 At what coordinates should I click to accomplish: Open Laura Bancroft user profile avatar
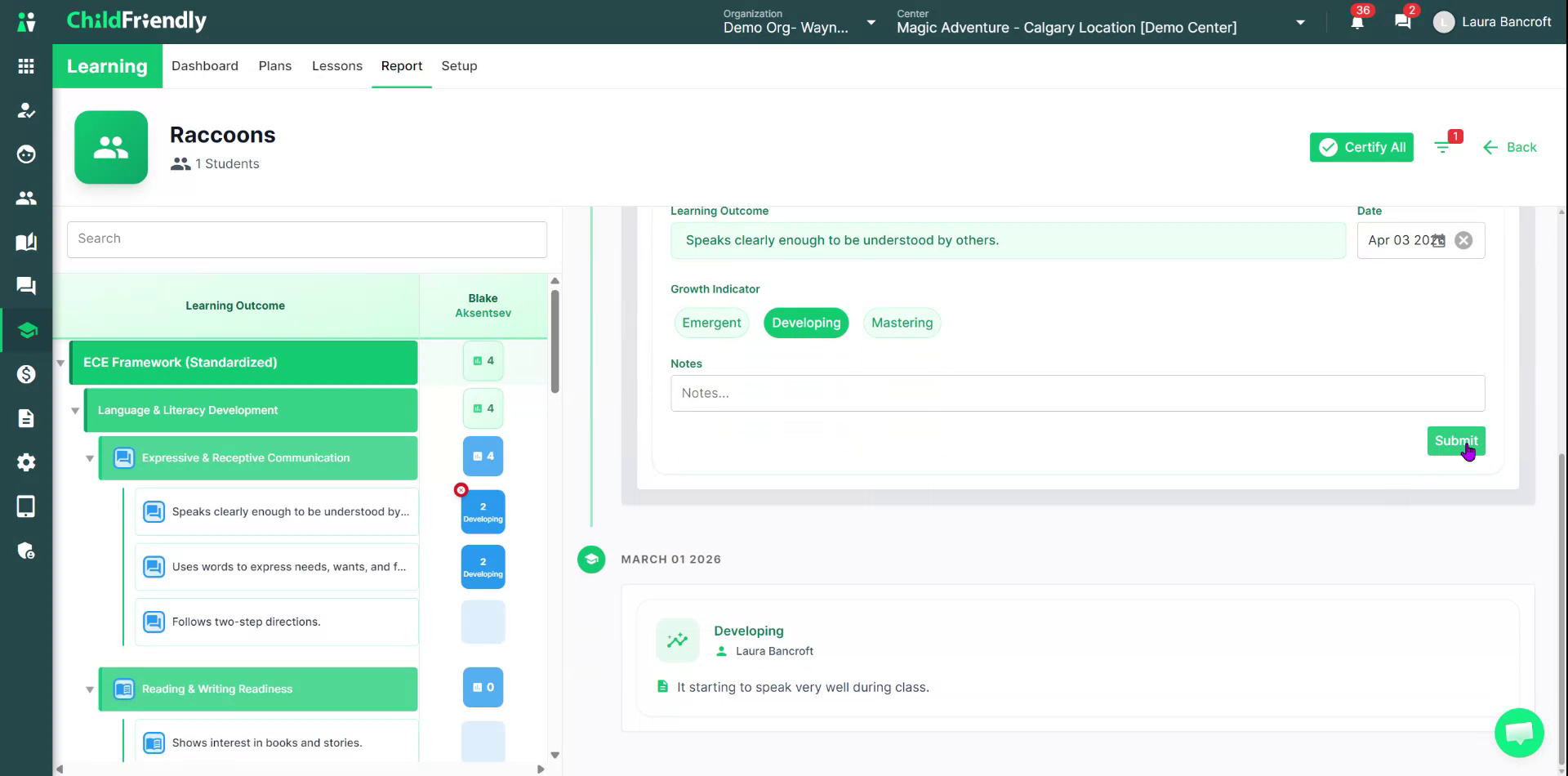click(x=1444, y=22)
